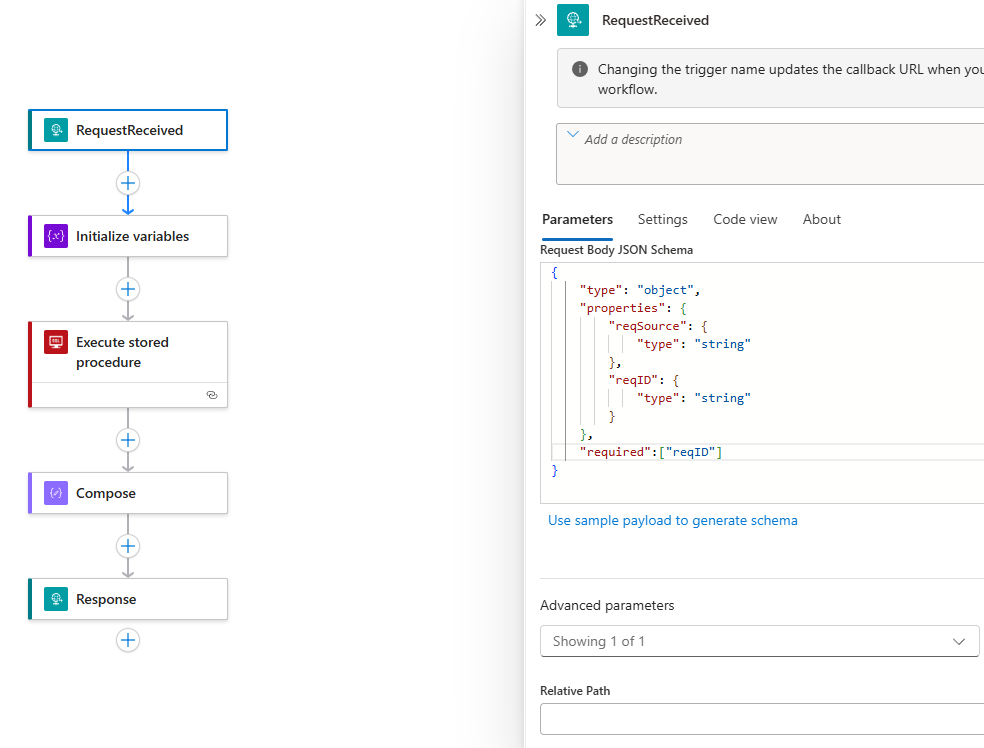Click the Initialize variables action icon
Viewport: 984px width, 748px height.
[x=55, y=236]
